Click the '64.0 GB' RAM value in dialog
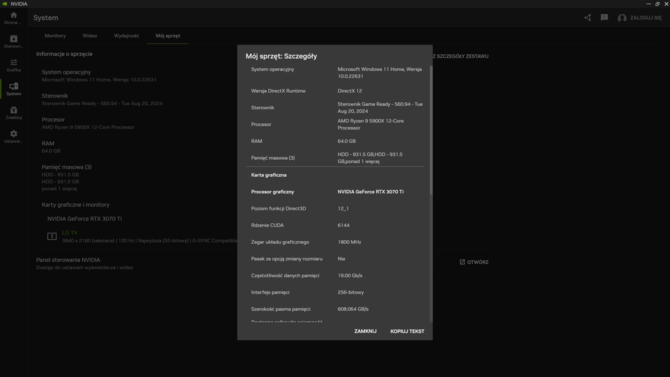 click(x=347, y=141)
